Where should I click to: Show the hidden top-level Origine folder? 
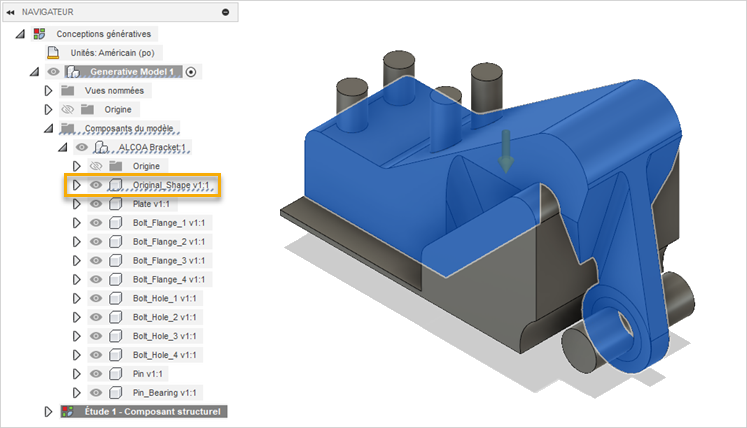[68, 110]
